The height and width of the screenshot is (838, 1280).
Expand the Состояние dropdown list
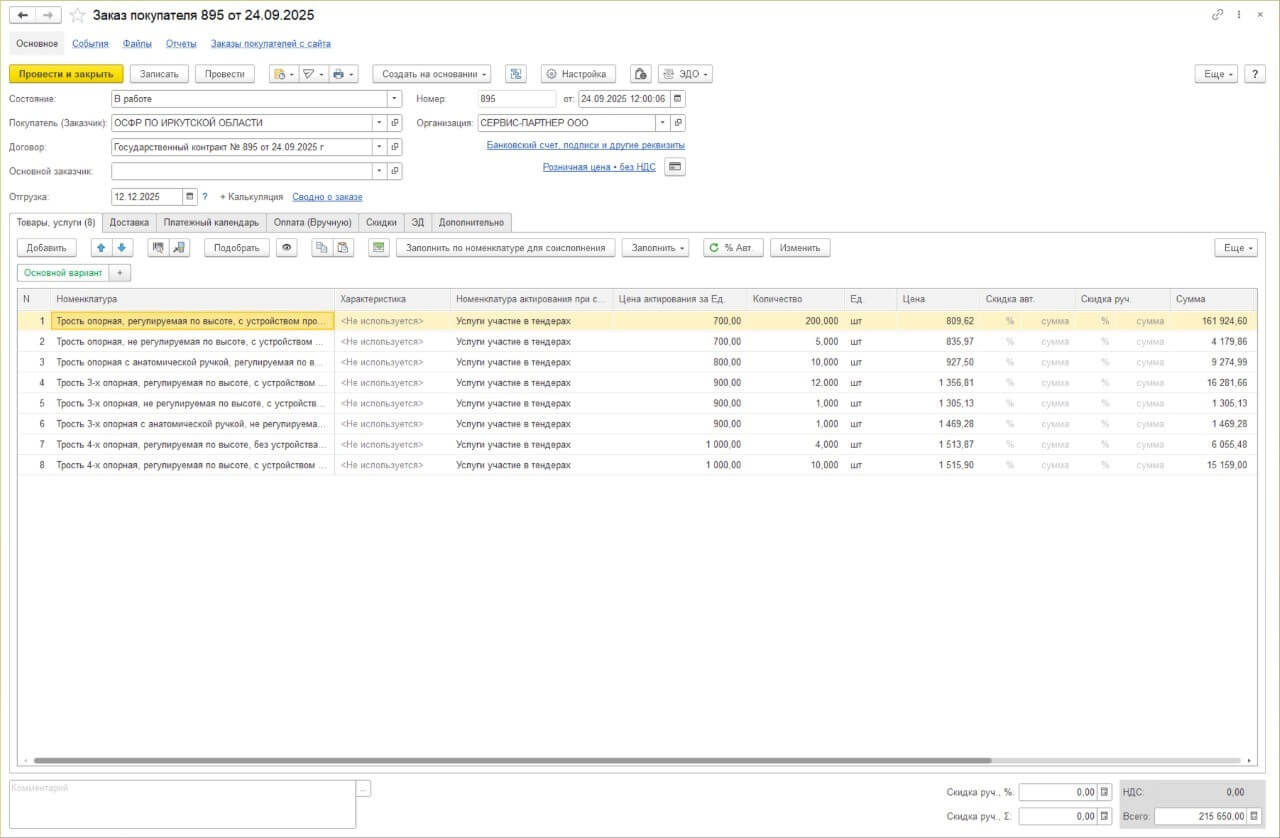(x=395, y=99)
